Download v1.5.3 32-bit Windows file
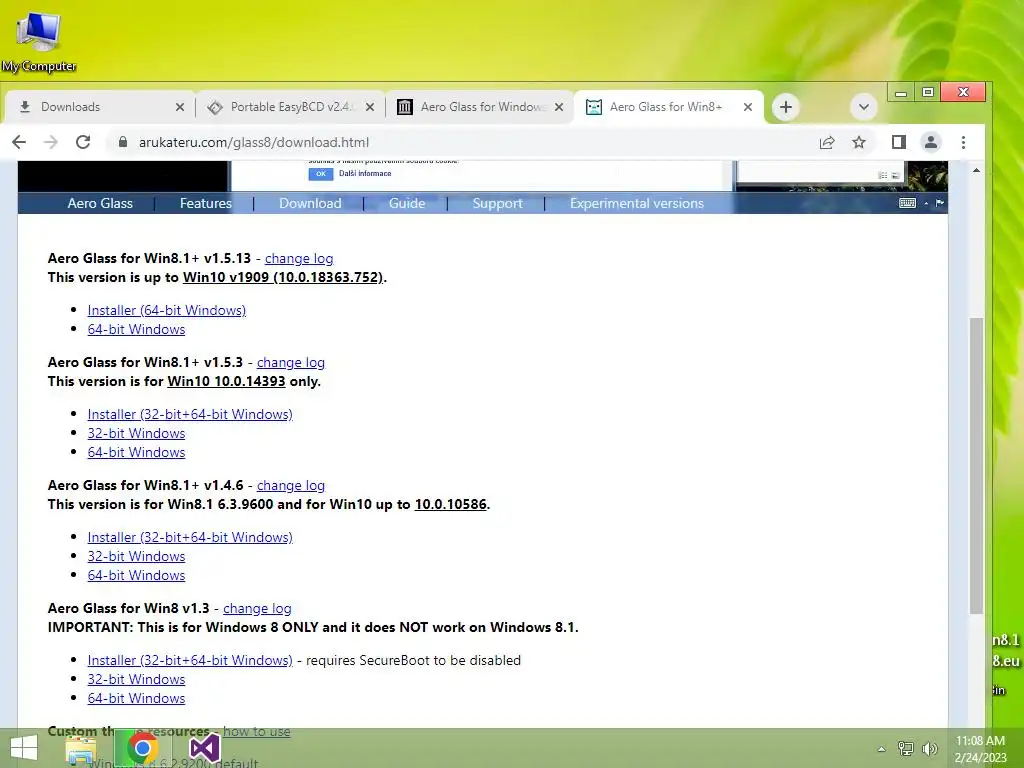This screenshot has height=768, width=1024. pos(136,433)
